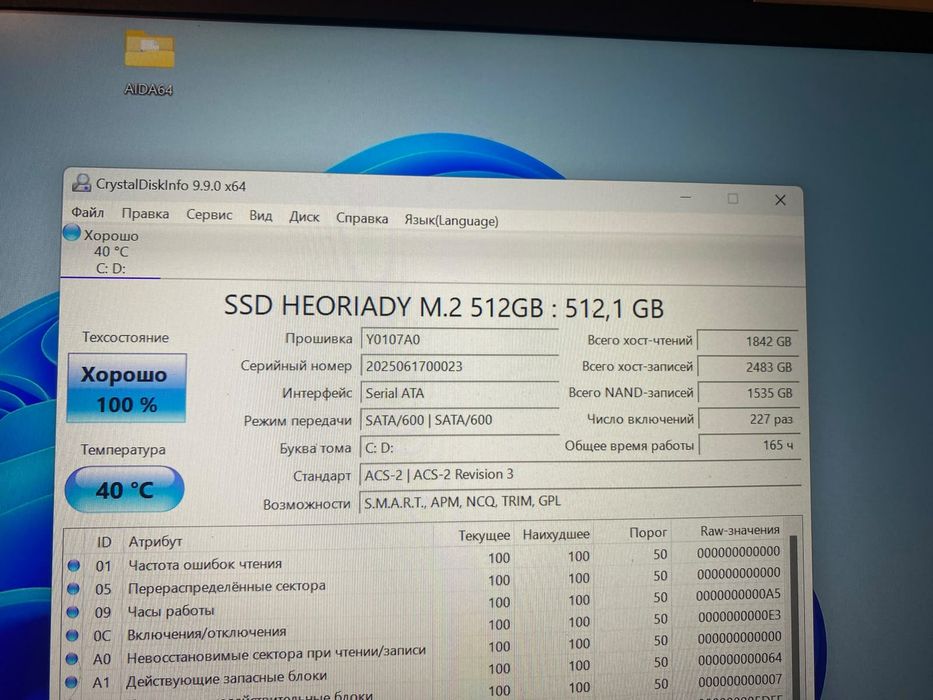Click the disk title SSD HEORIADY M.2 512GB
The height and width of the screenshot is (700, 933).
point(384,306)
